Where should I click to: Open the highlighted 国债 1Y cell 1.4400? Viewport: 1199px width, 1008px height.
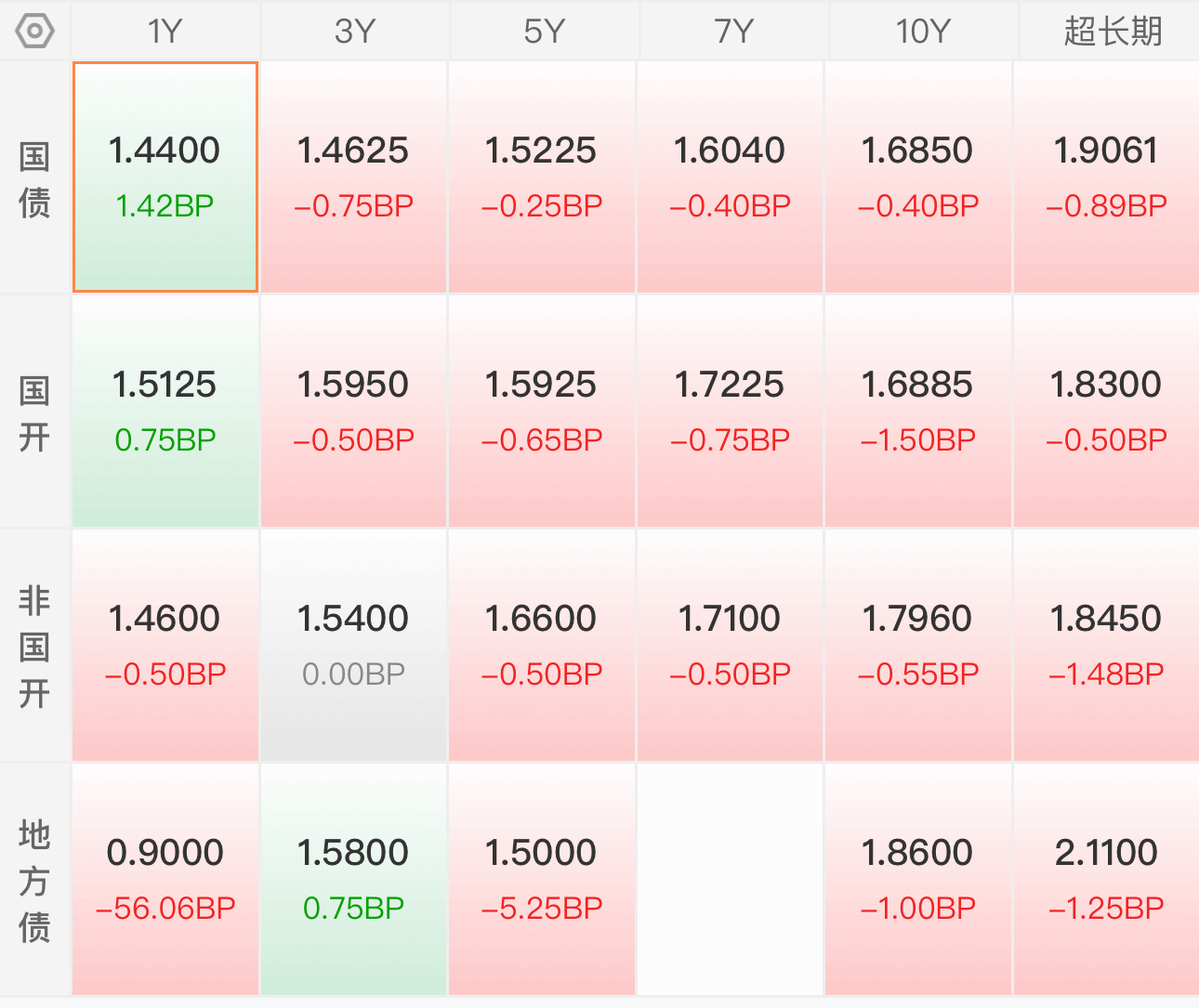click(165, 177)
